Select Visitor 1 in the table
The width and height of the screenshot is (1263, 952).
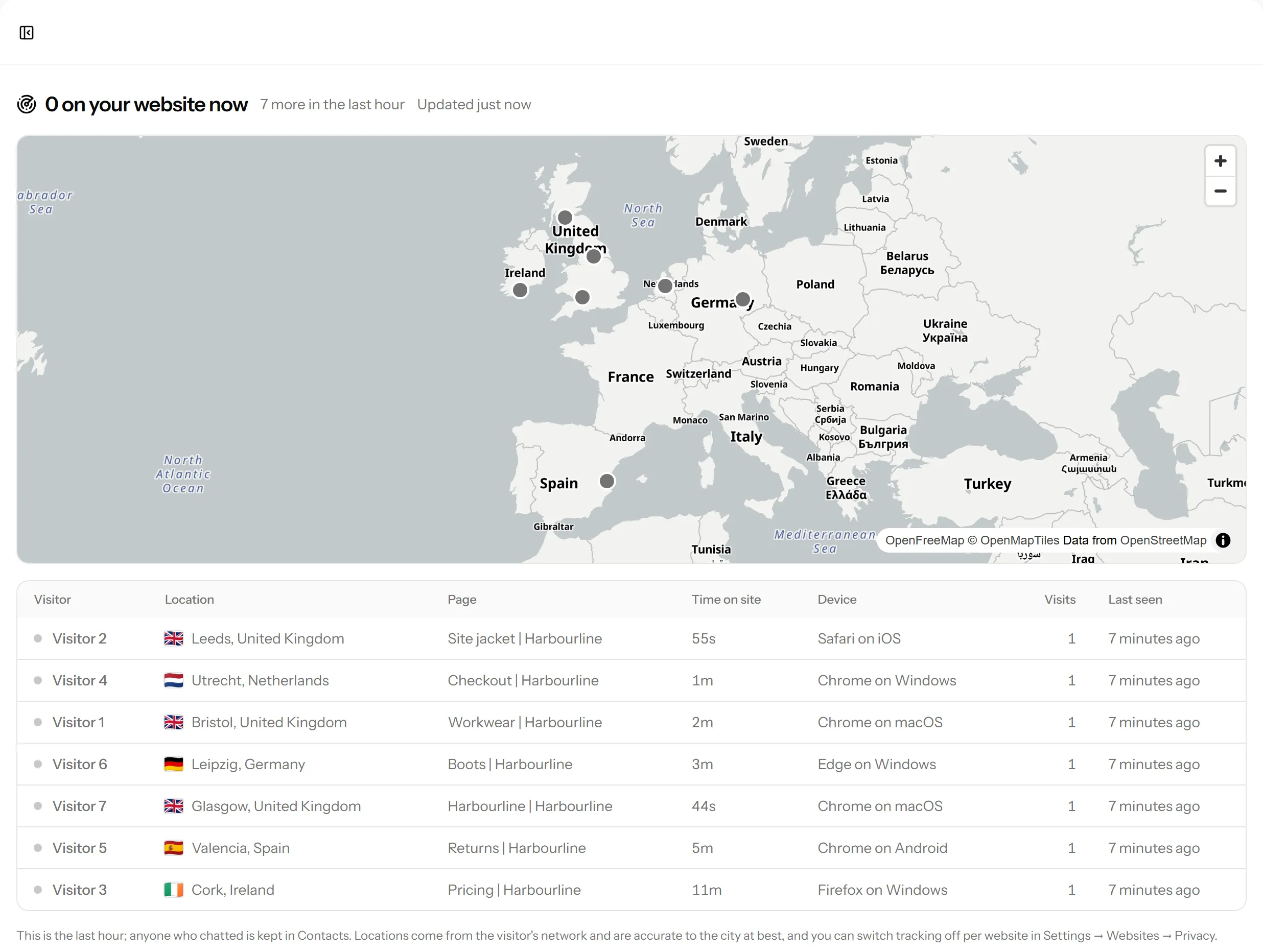(x=631, y=722)
